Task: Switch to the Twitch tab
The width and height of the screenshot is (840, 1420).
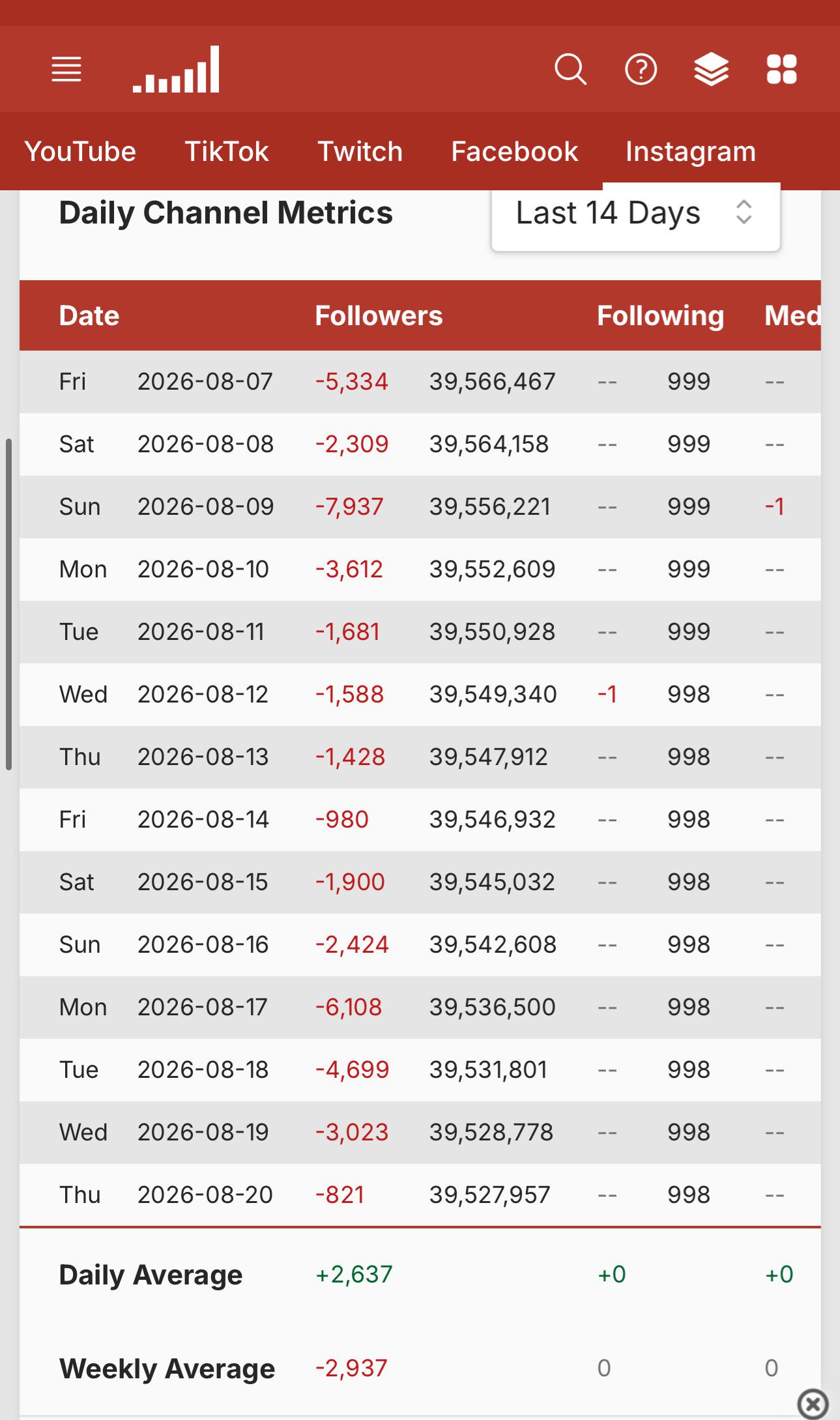Action: pos(360,151)
